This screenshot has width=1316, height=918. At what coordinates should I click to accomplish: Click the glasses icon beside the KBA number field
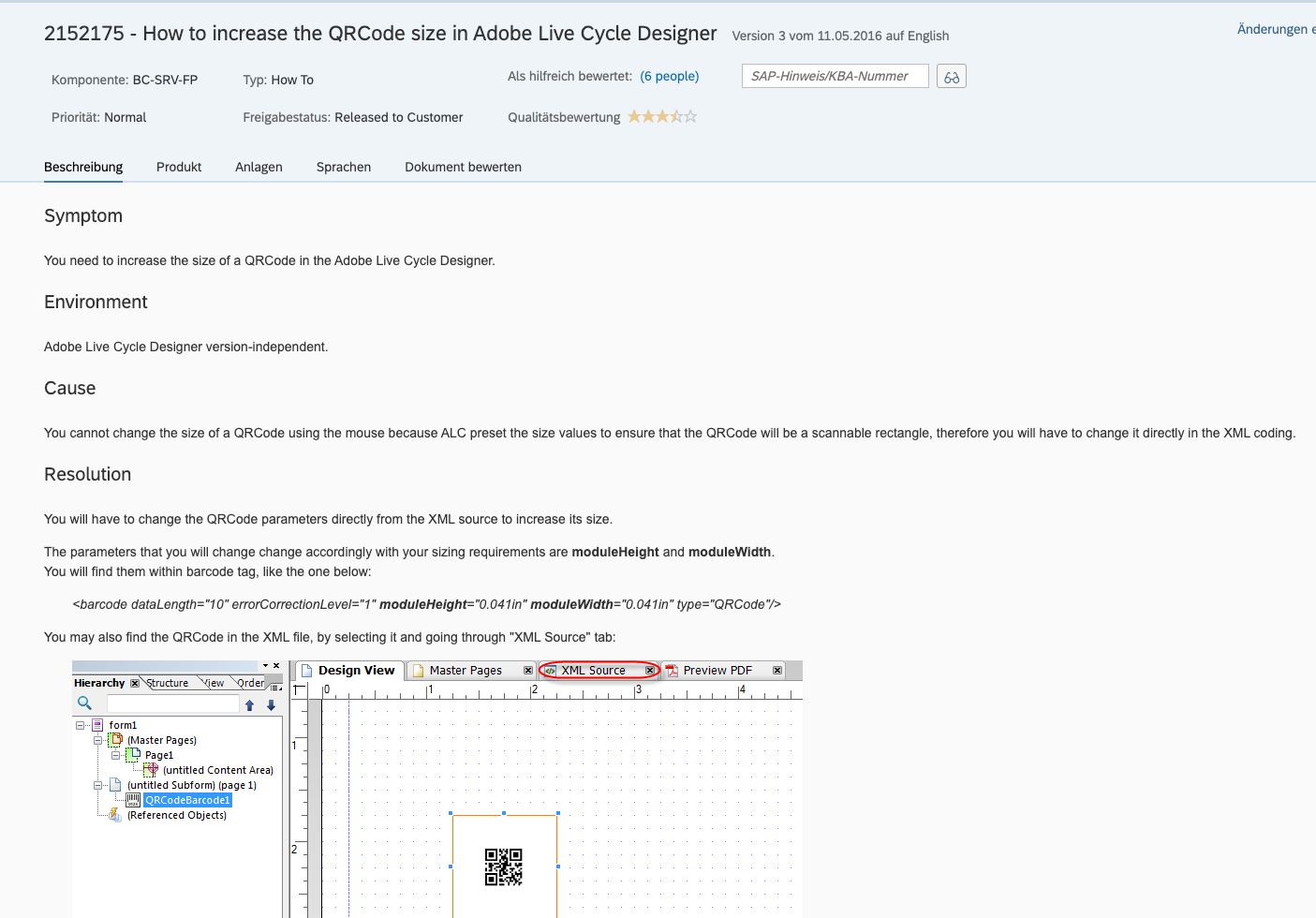coord(951,76)
